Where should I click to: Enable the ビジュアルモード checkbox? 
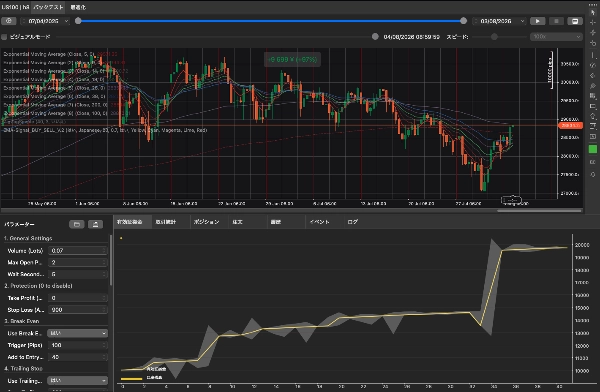click(x=4, y=37)
